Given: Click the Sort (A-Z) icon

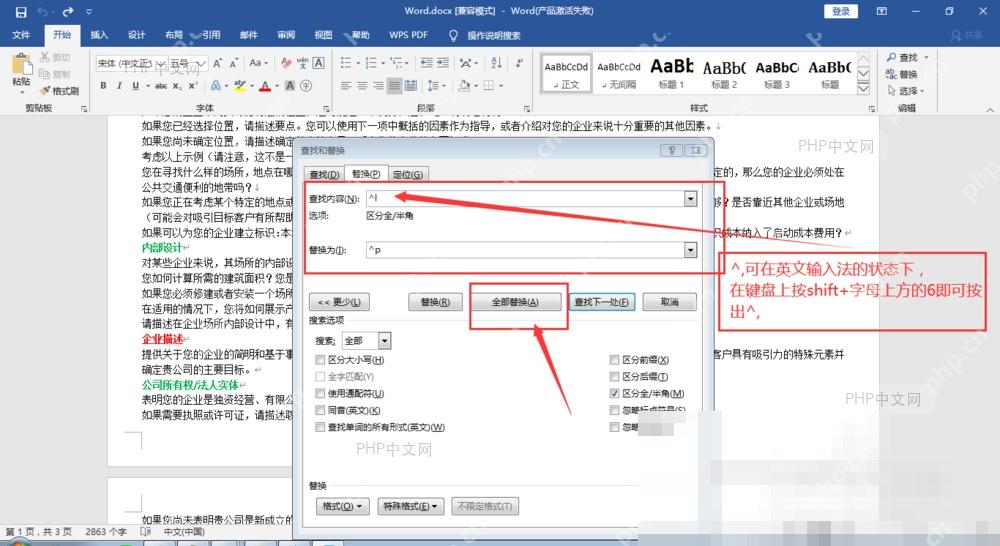Looking at the screenshot, I should click(496, 63).
